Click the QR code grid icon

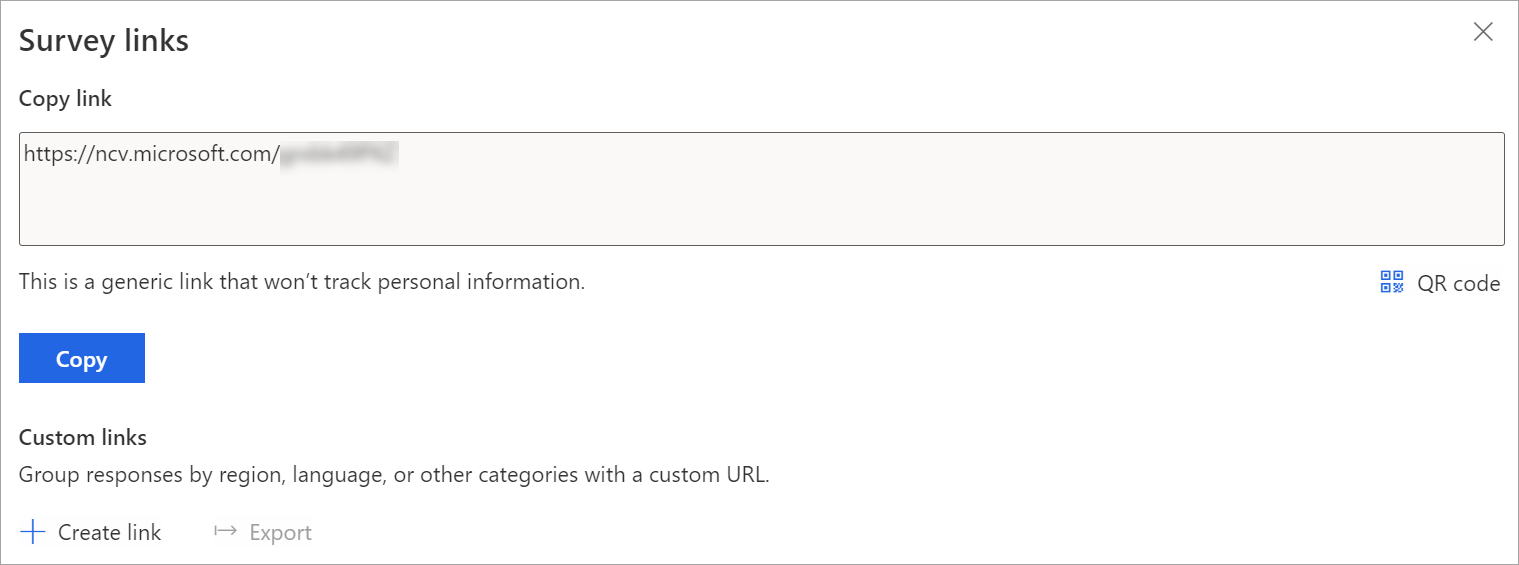pos(1392,282)
